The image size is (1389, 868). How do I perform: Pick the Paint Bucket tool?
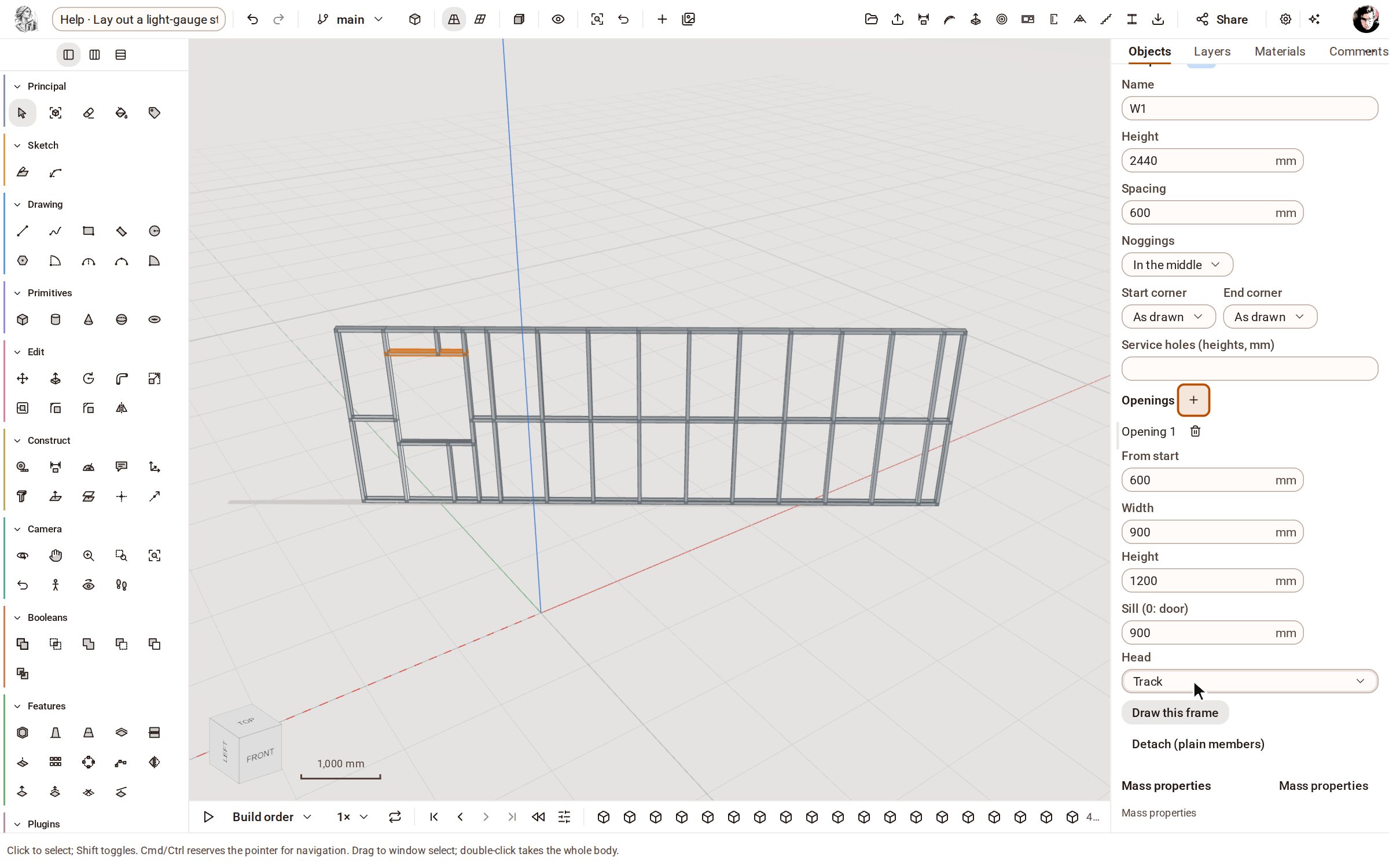tap(122, 113)
